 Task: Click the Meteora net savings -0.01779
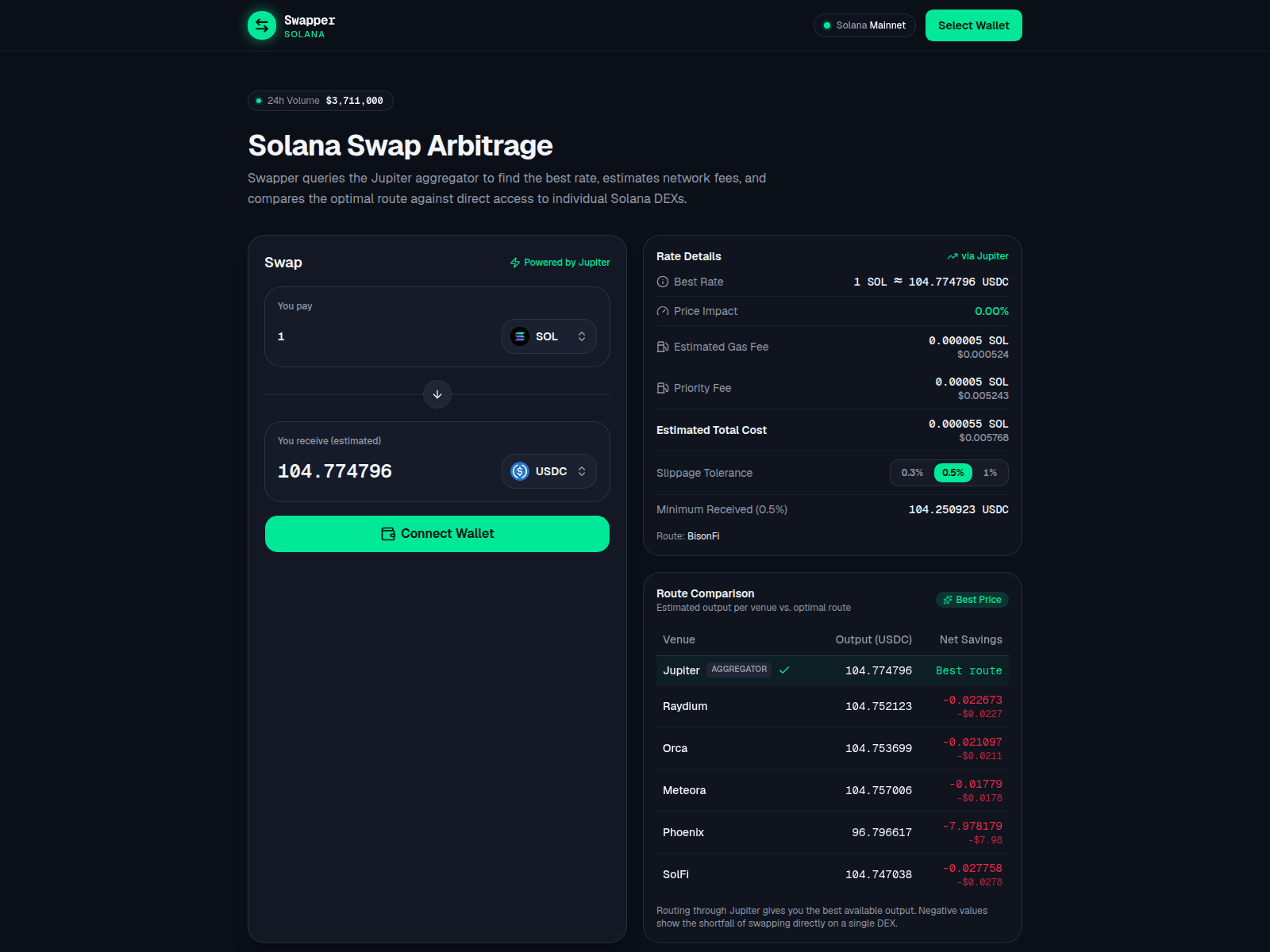(976, 784)
